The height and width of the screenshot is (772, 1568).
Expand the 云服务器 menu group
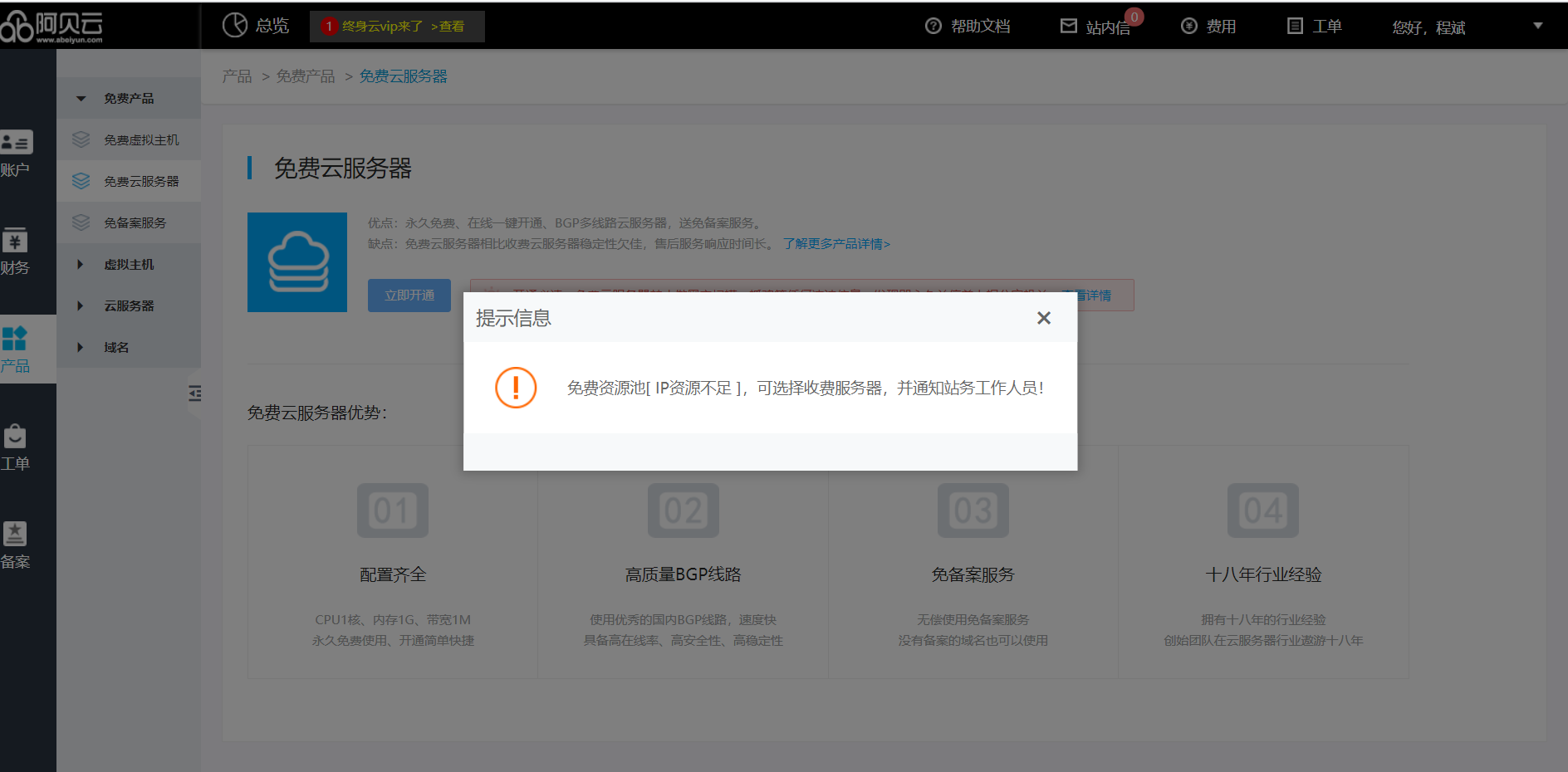(x=129, y=305)
